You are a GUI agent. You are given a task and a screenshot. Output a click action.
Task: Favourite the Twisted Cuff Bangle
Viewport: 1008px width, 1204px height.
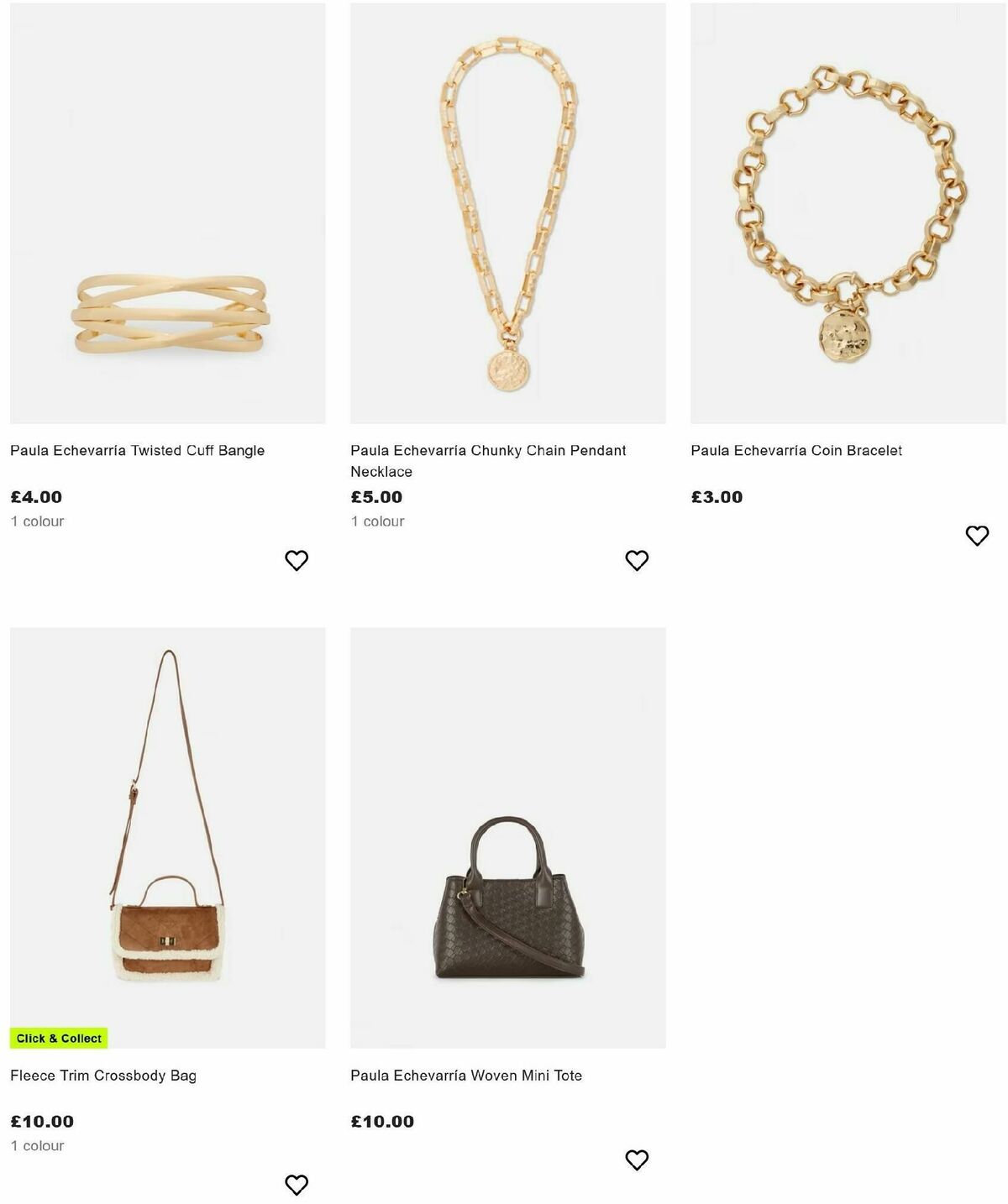pos(296,559)
